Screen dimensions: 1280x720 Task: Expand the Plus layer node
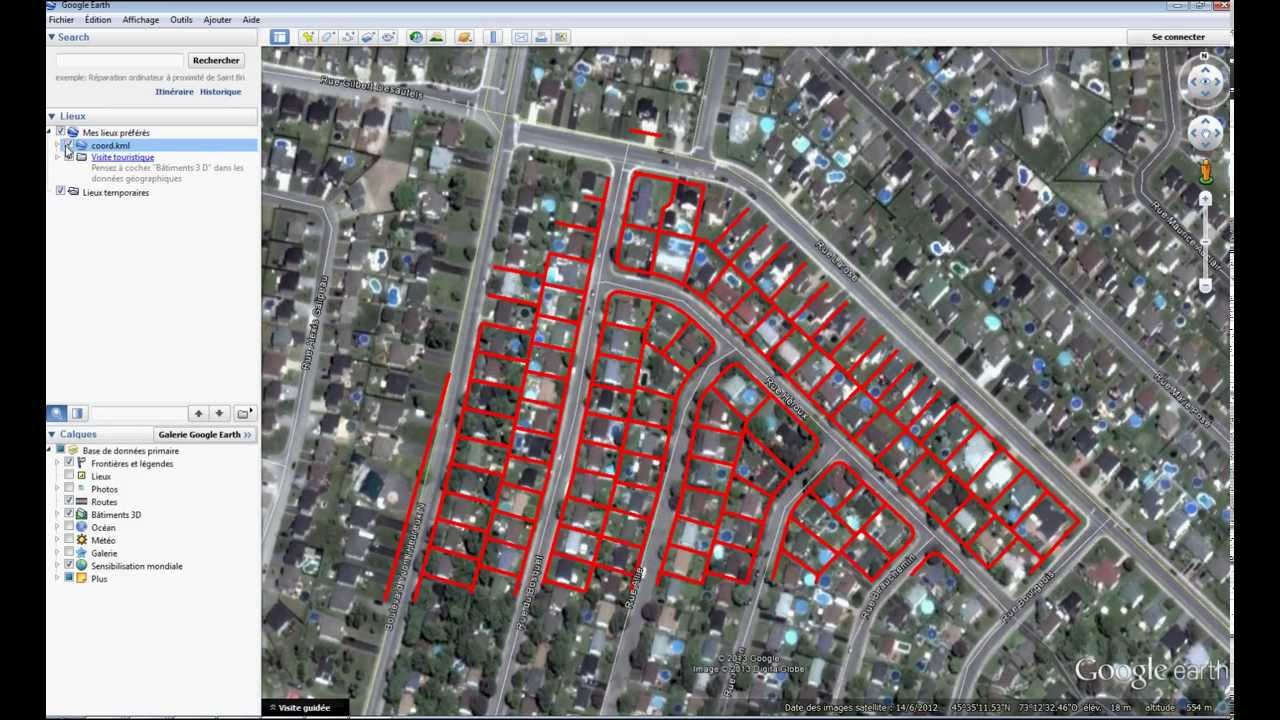[57, 578]
